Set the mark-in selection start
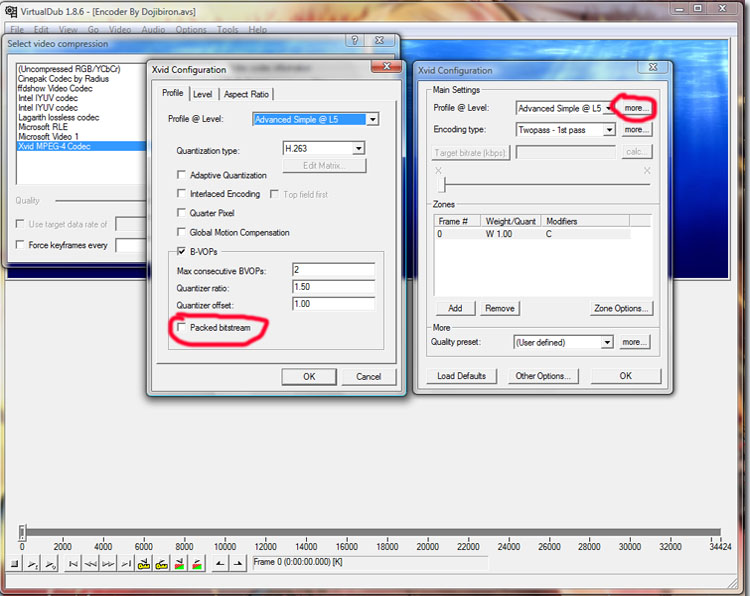 pyautogui.click(x=220, y=564)
